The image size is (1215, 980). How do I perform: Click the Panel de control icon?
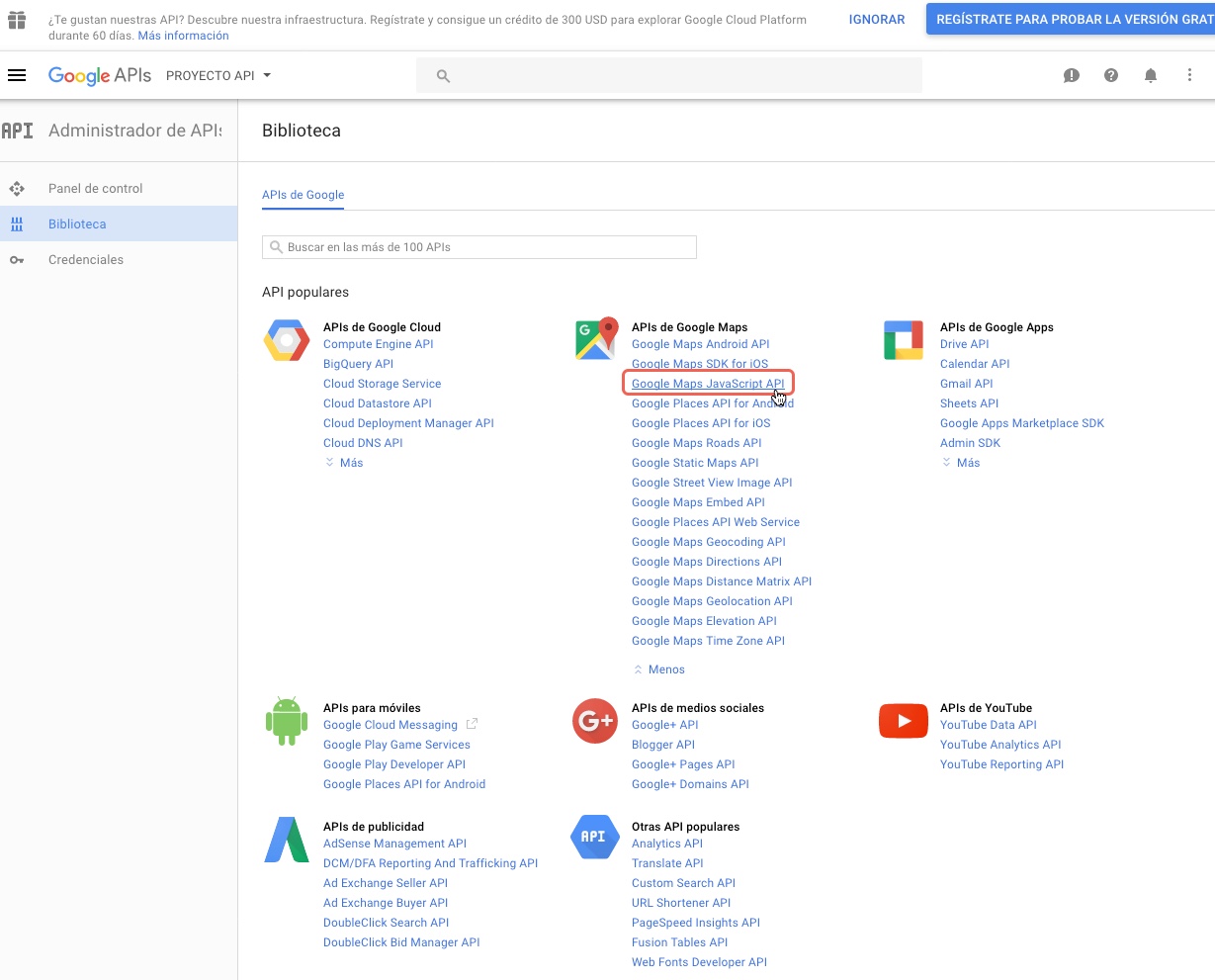pyautogui.click(x=17, y=188)
